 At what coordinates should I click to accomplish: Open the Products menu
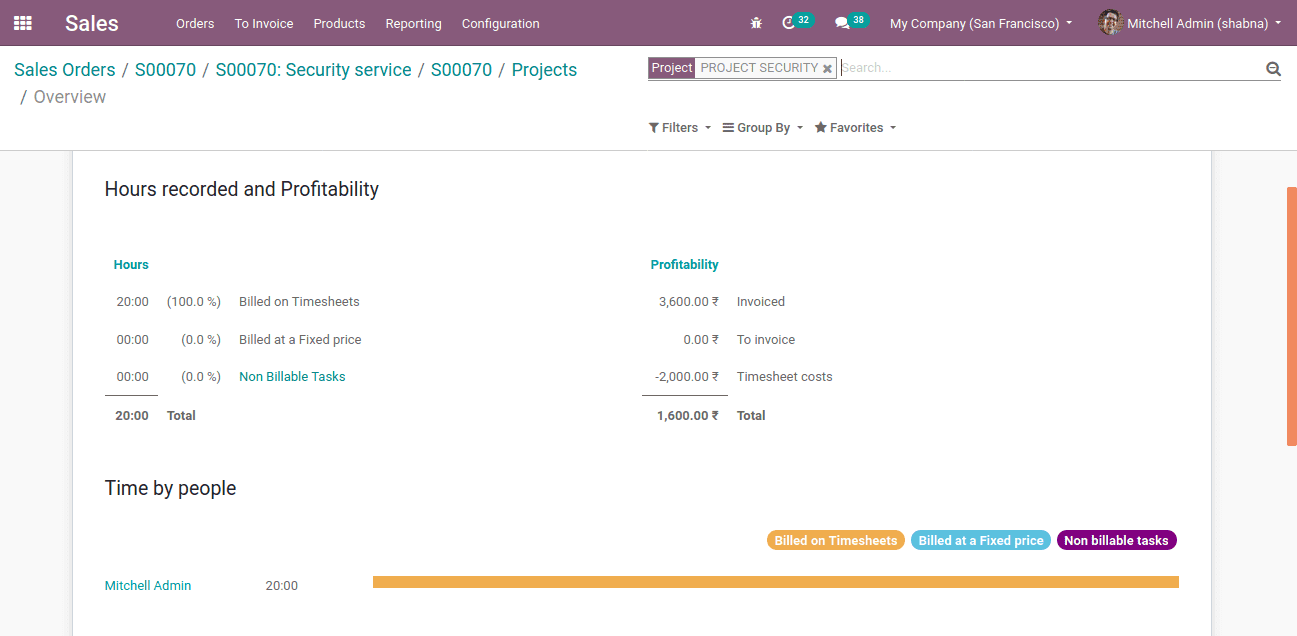tap(339, 23)
